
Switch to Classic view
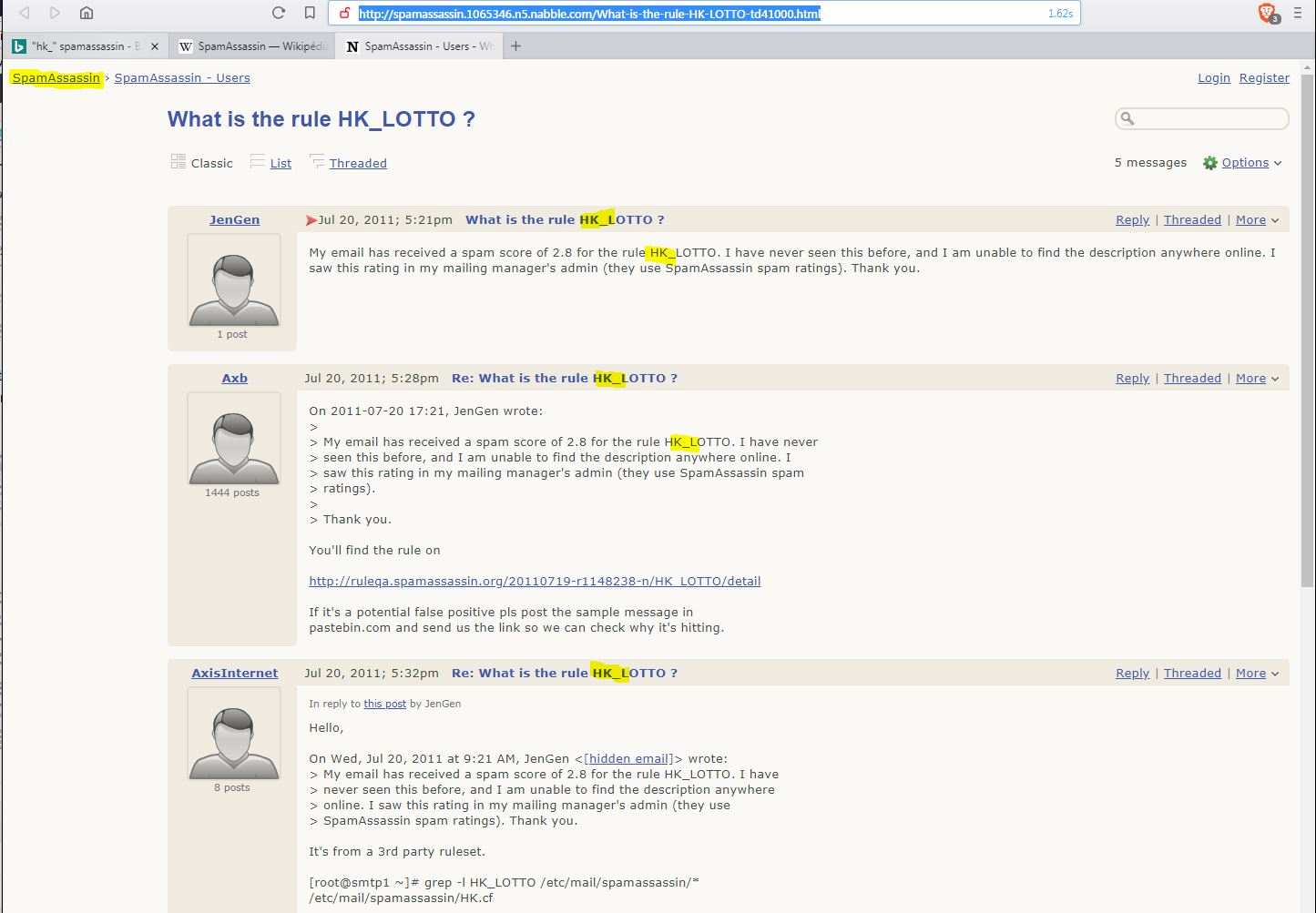pos(202,163)
